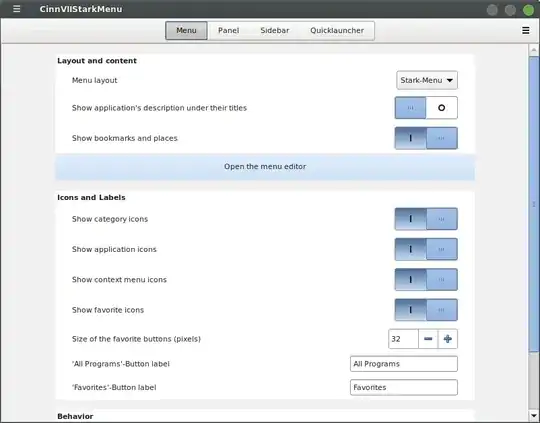Image resolution: width=540 pixels, height=423 pixels.
Task: Switch to the Panel tab
Action: click(228, 31)
